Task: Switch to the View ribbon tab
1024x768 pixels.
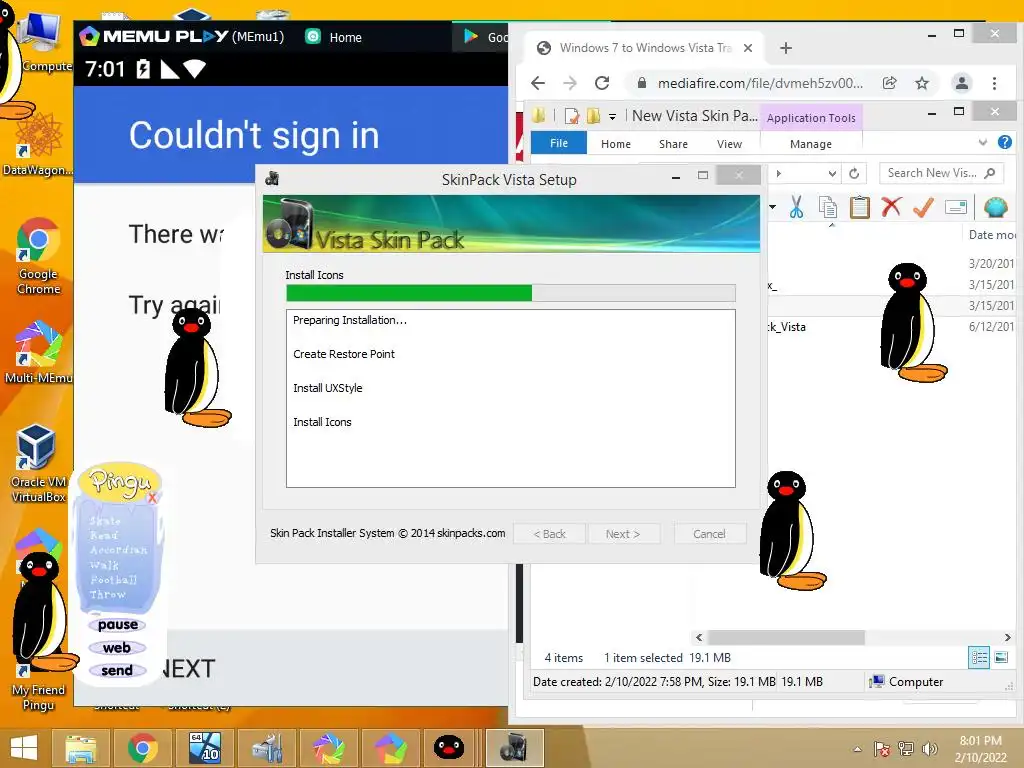Action: coord(729,144)
